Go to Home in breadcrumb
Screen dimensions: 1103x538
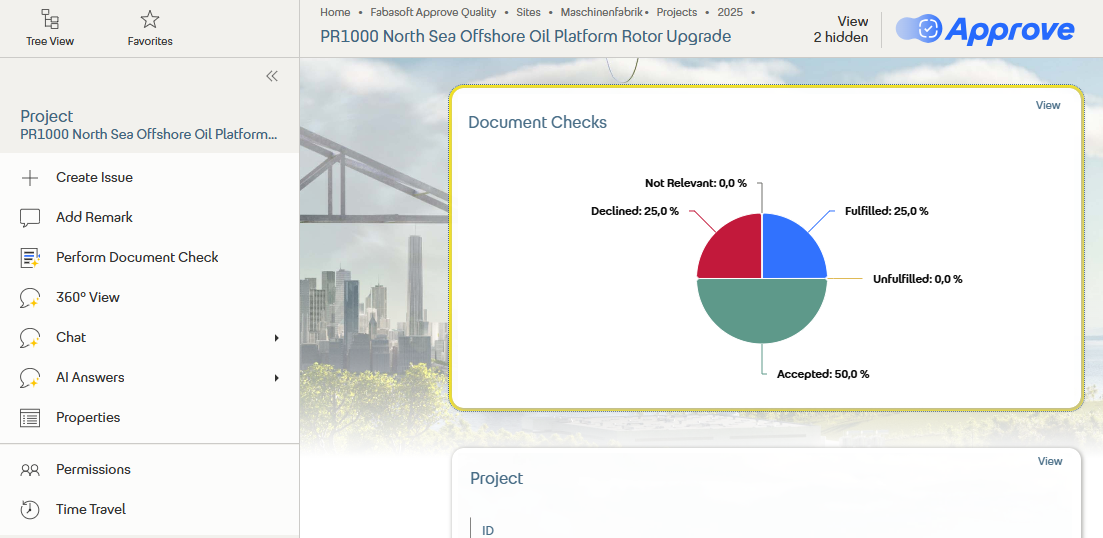[x=335, y=12]
